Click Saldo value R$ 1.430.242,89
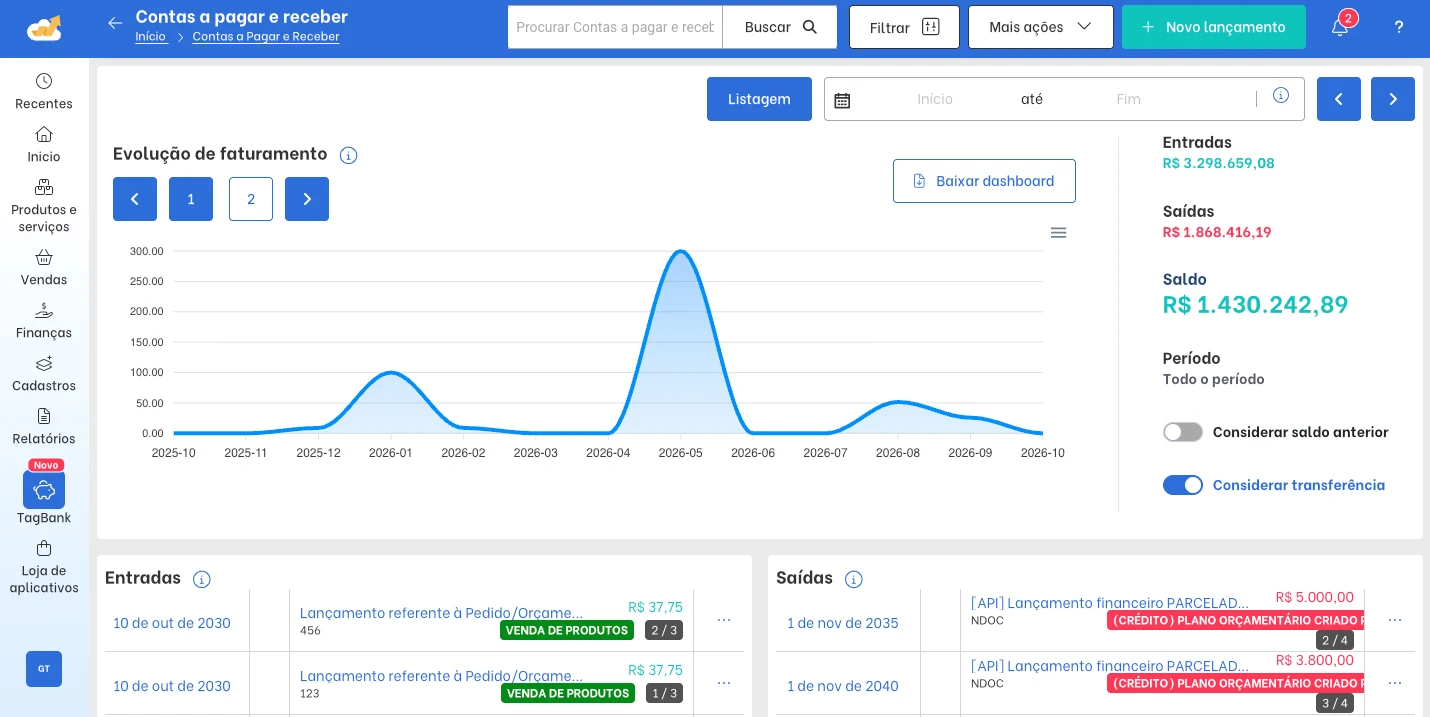The width and height of the screenshot is (1430, 717). point(1255,304)
